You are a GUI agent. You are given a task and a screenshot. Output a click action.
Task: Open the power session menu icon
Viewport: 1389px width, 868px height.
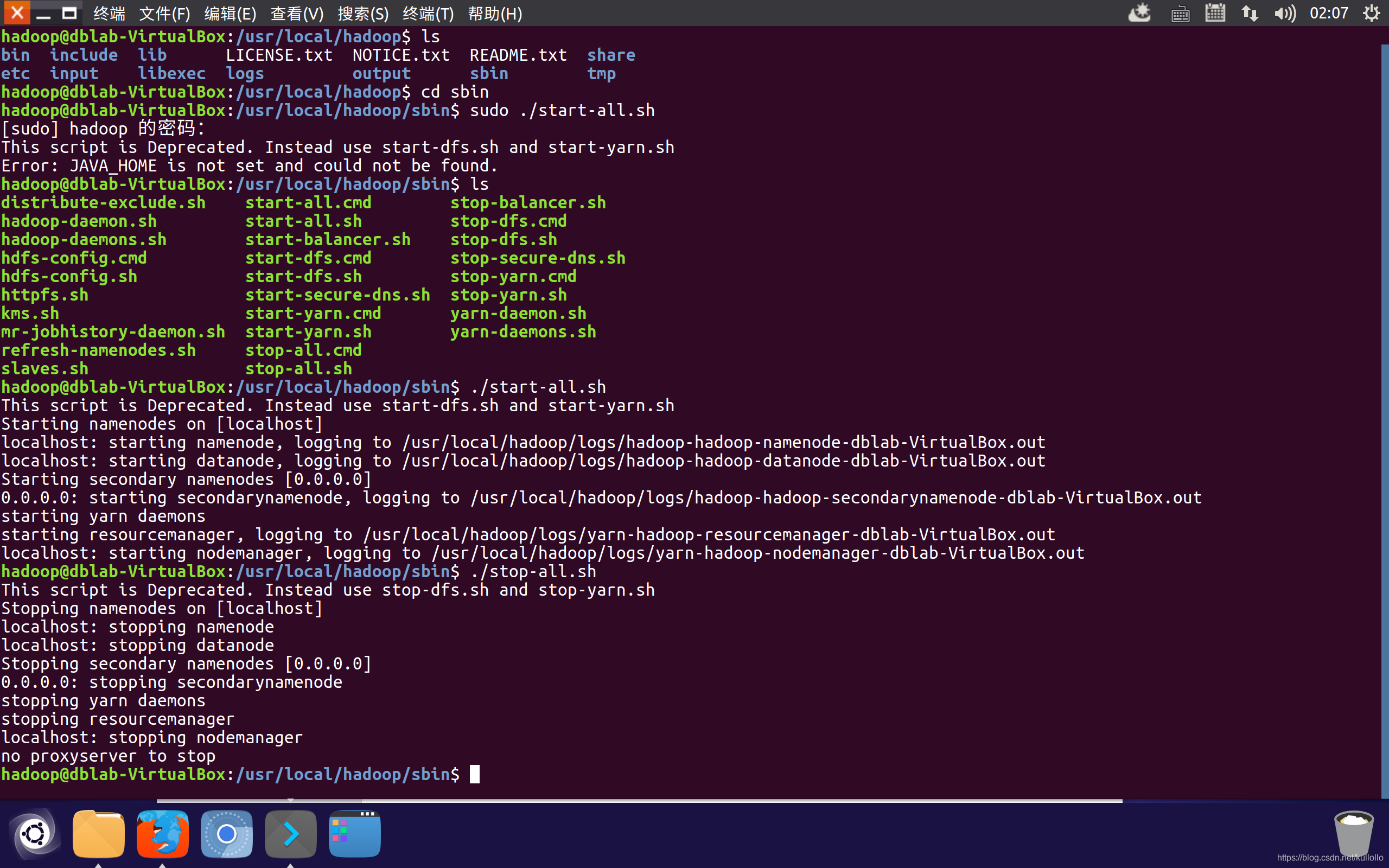click(1371, 13)
